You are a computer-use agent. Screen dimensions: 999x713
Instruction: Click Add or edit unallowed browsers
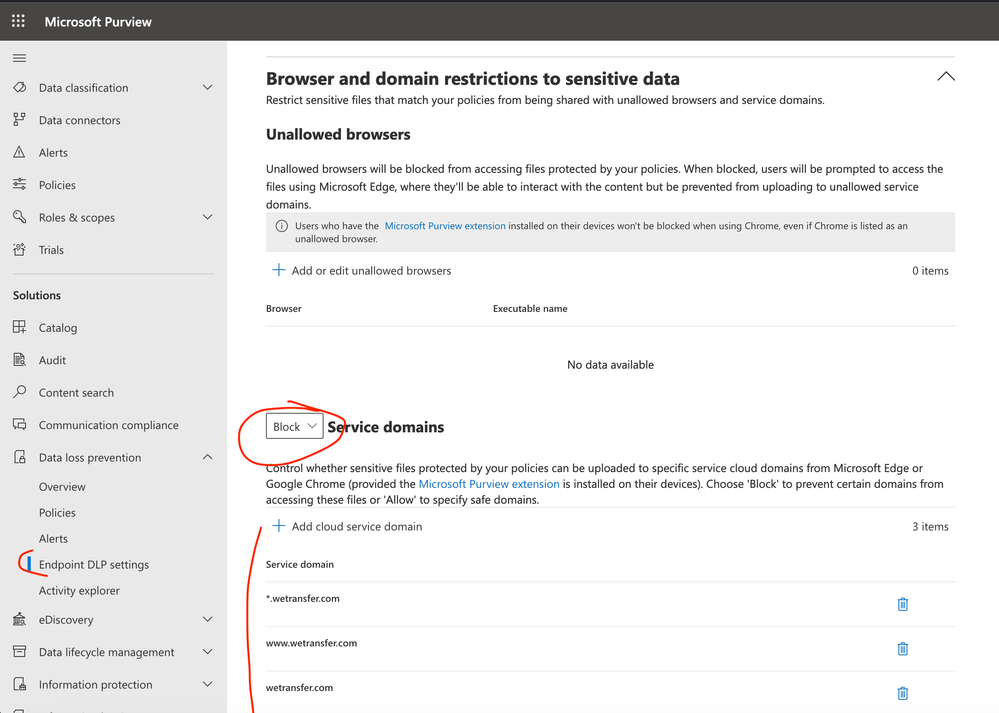coord(371,271)
